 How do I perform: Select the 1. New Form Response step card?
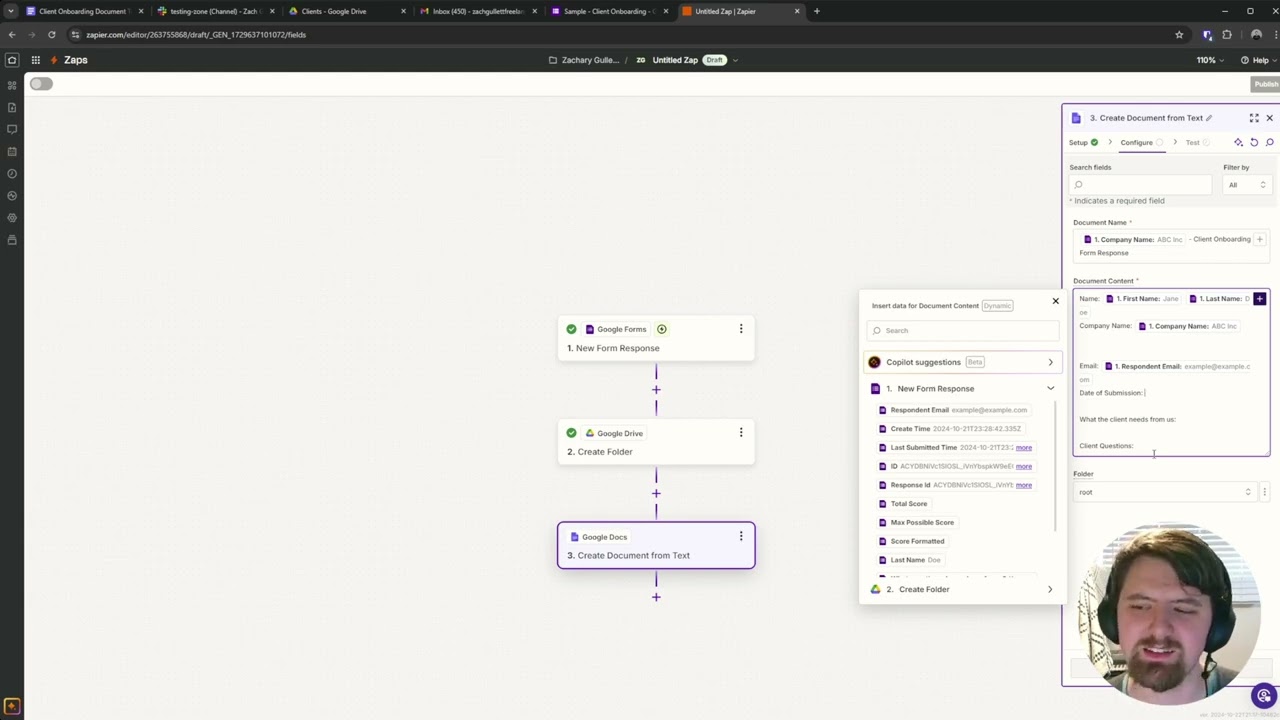click(656, 339)
